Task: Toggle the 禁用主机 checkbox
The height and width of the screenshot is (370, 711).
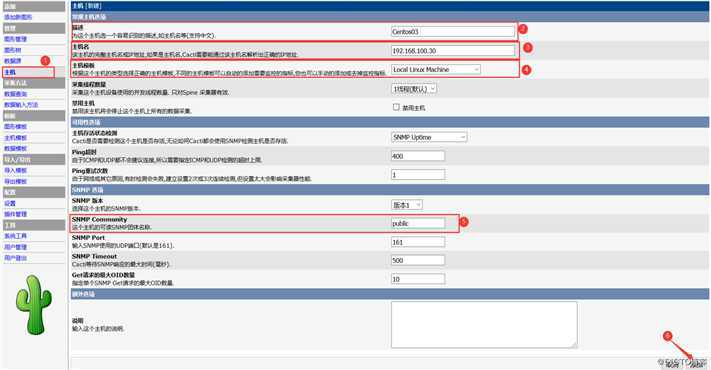Action: click(x=396, y=107)
